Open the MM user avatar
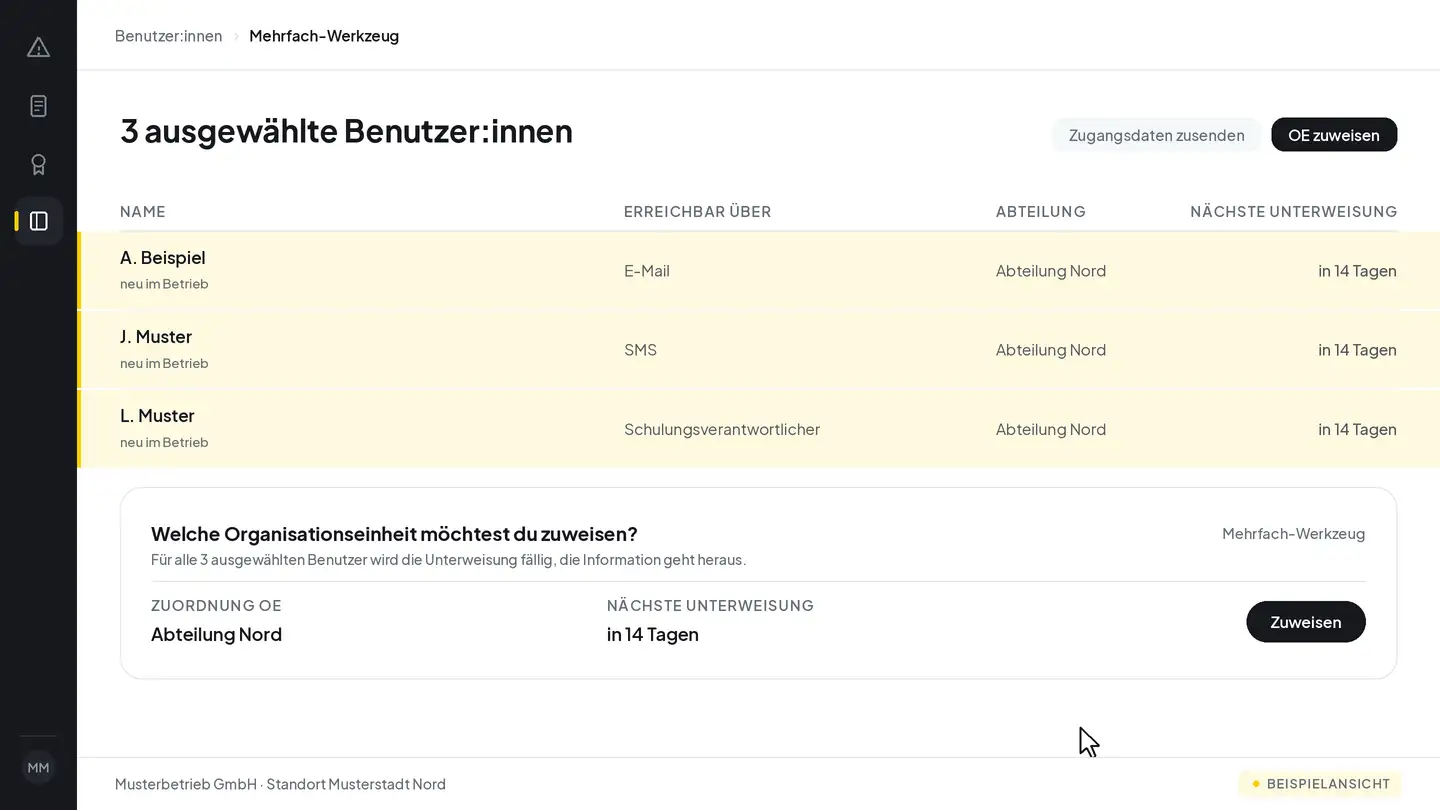This screenshot has height=810, width=1440. pyautogui.click(x=38, y=768)
